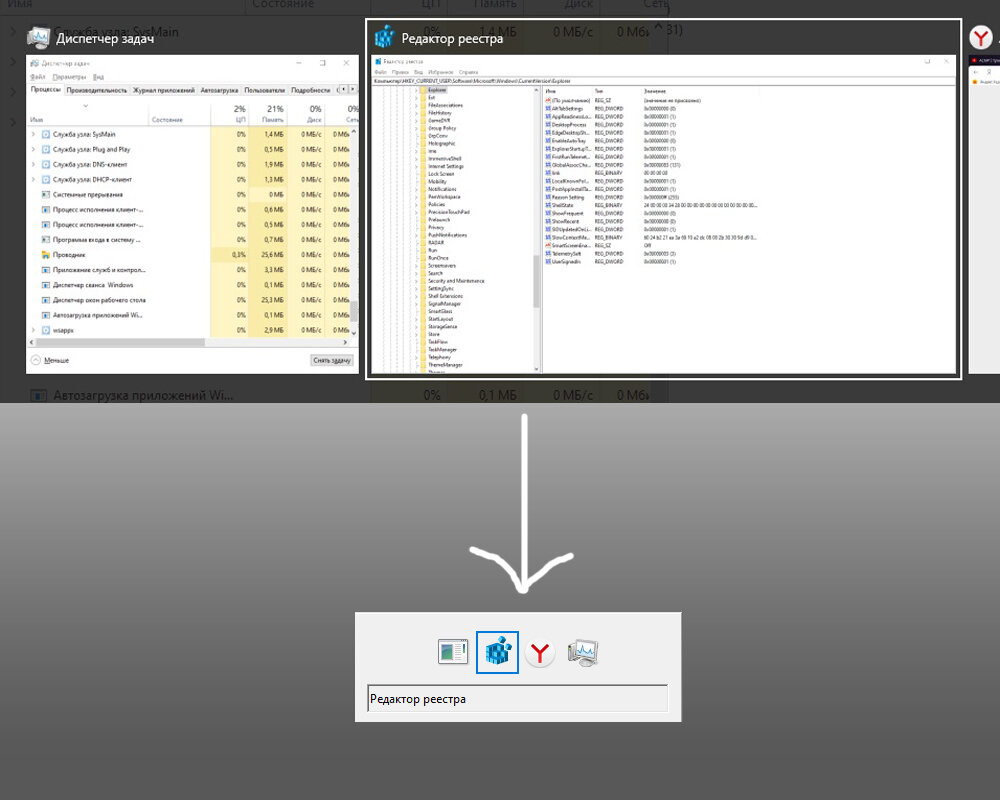Screen dimensions: 1000x800
Task: Open the Файл menu in the Task Manager preview
Action: (x=38, y=77)
